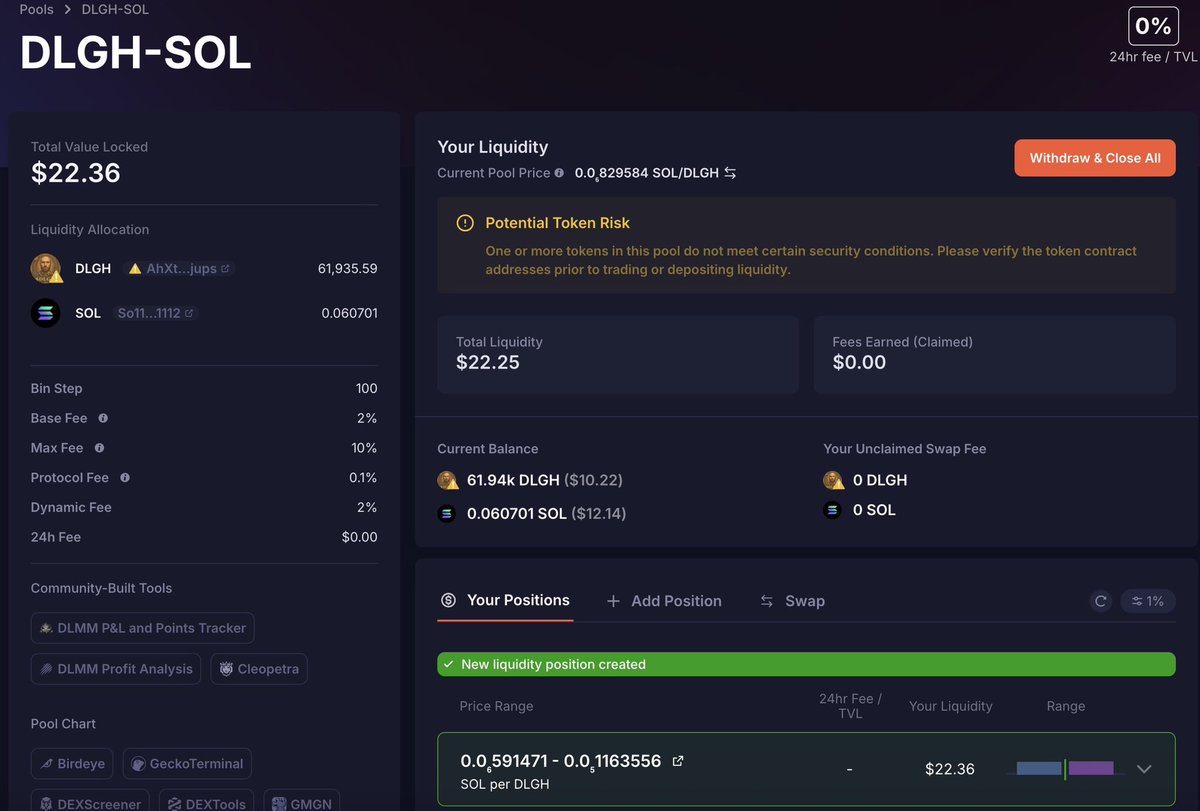The width and height of the screenshot is (1200, 811).
Task: Open SOL contract address So11...1112 link
Action: coord(154,313)
